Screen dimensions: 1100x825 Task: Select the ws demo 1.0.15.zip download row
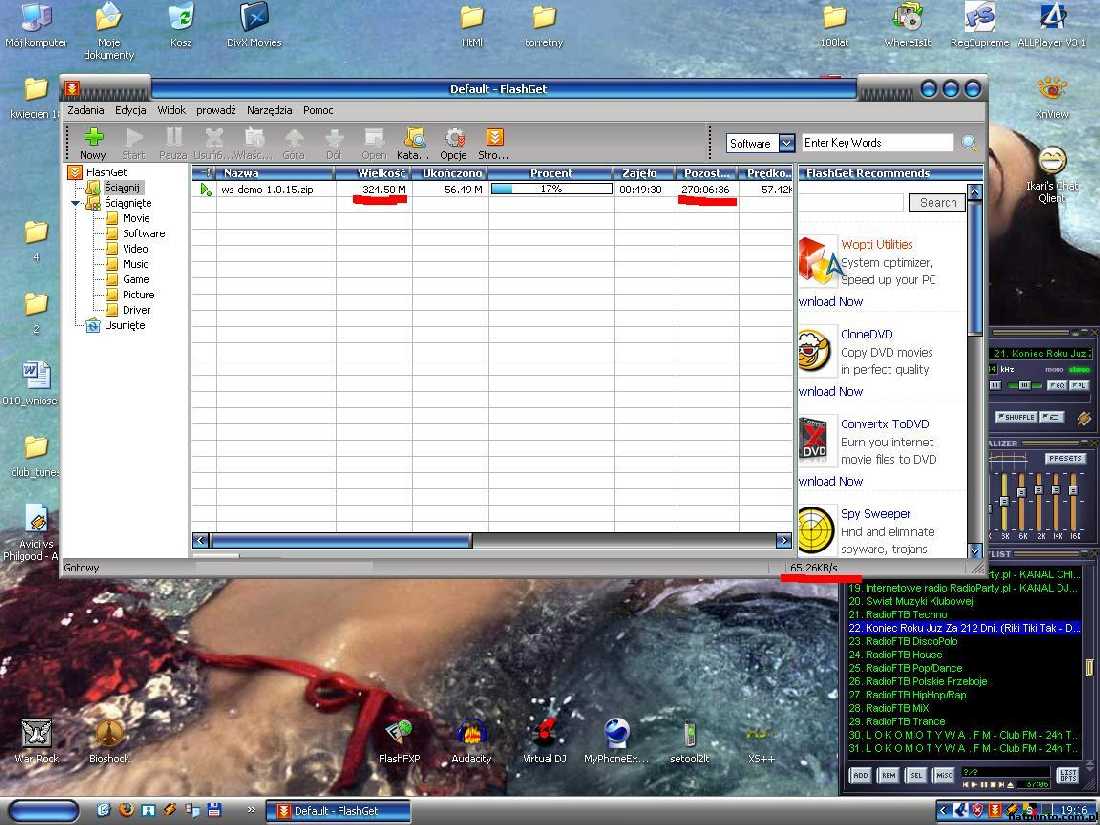coord(492,189)
